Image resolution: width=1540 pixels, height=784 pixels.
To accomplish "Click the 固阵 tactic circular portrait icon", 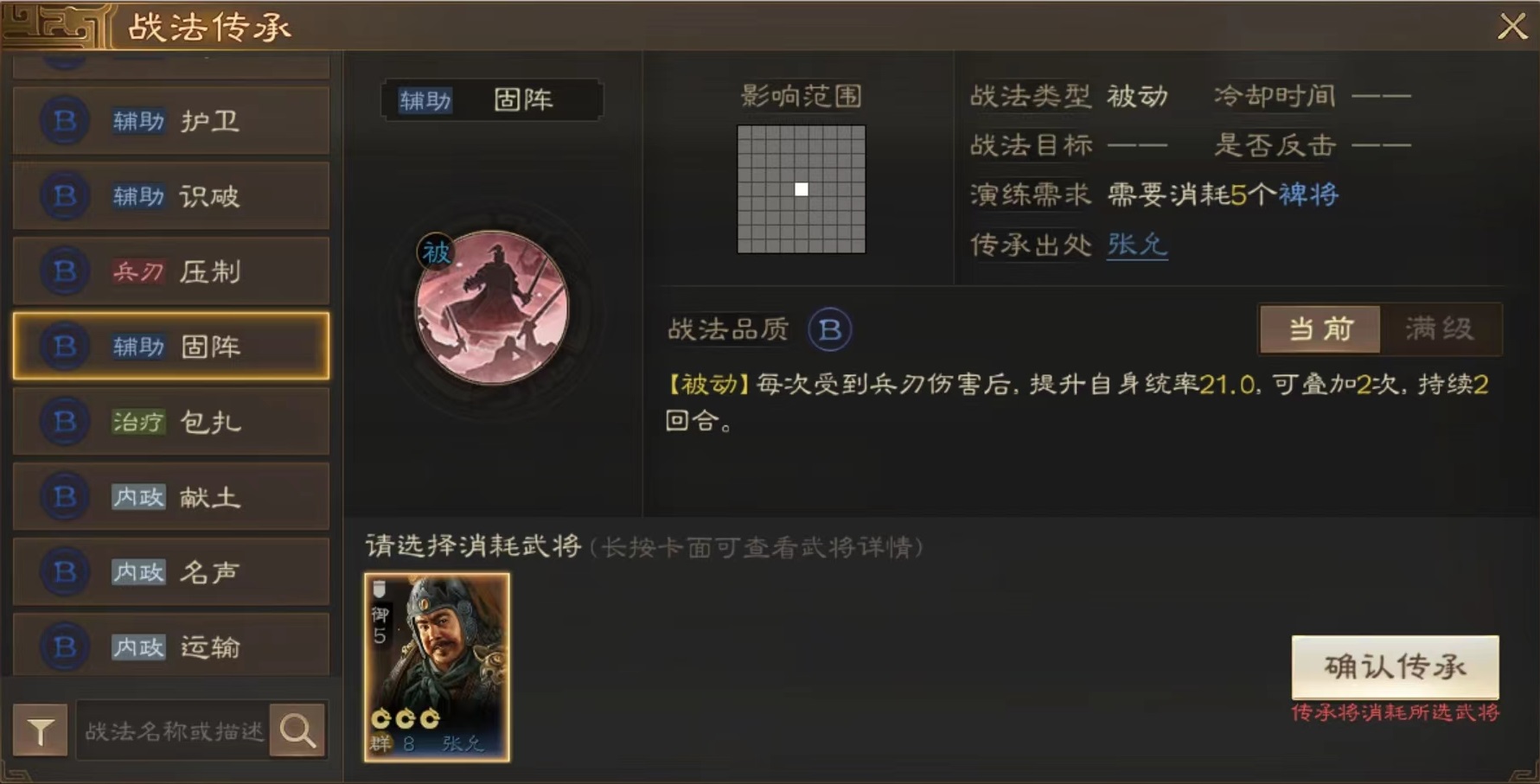I will click(x=492, y=308).
